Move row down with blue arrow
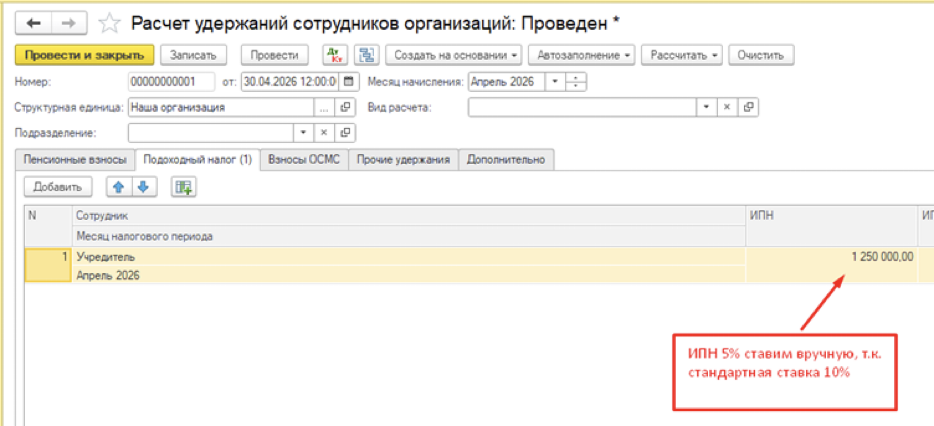This screenshot has height=426, width=934. coord(142,186)
